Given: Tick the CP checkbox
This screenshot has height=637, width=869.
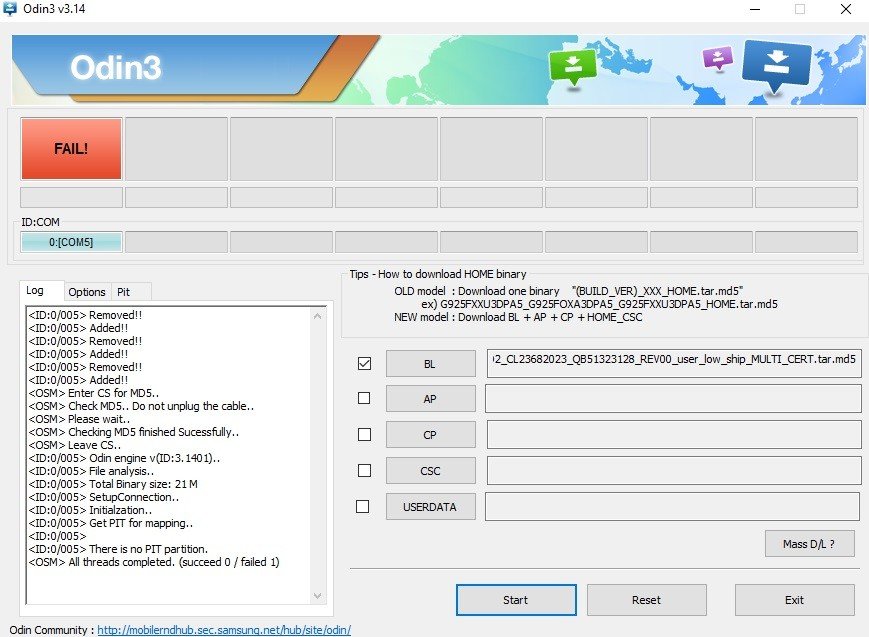Looking at the screenshot, I should pyautogui.click(x=364, y=434).
